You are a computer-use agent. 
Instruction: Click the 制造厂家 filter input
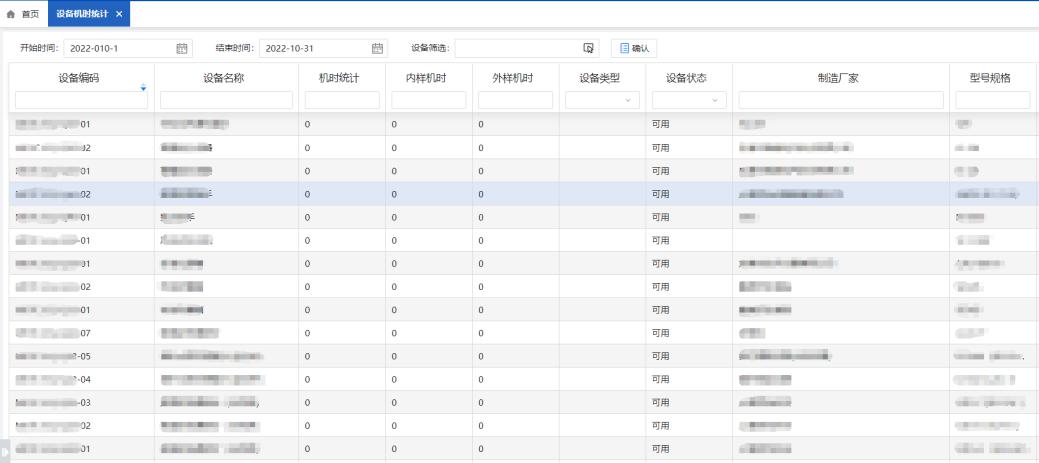840,100
